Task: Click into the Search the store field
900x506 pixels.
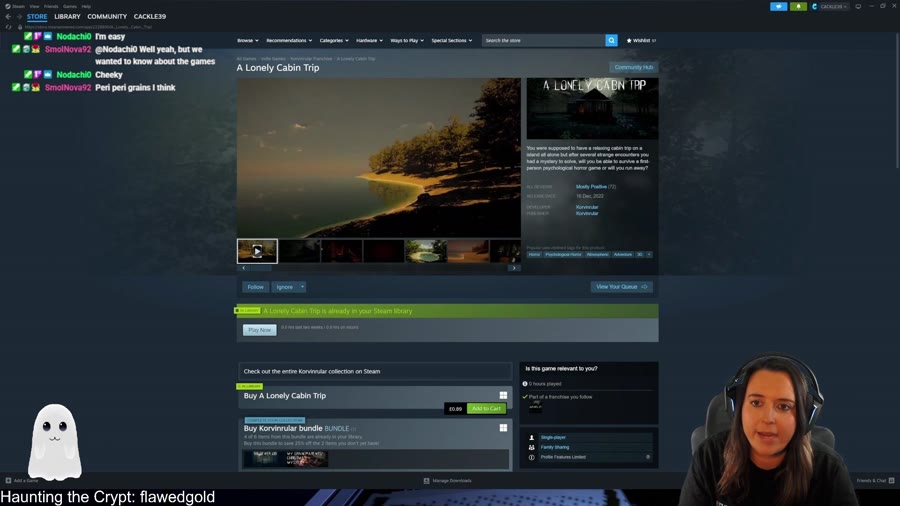Action: (543, 41)
